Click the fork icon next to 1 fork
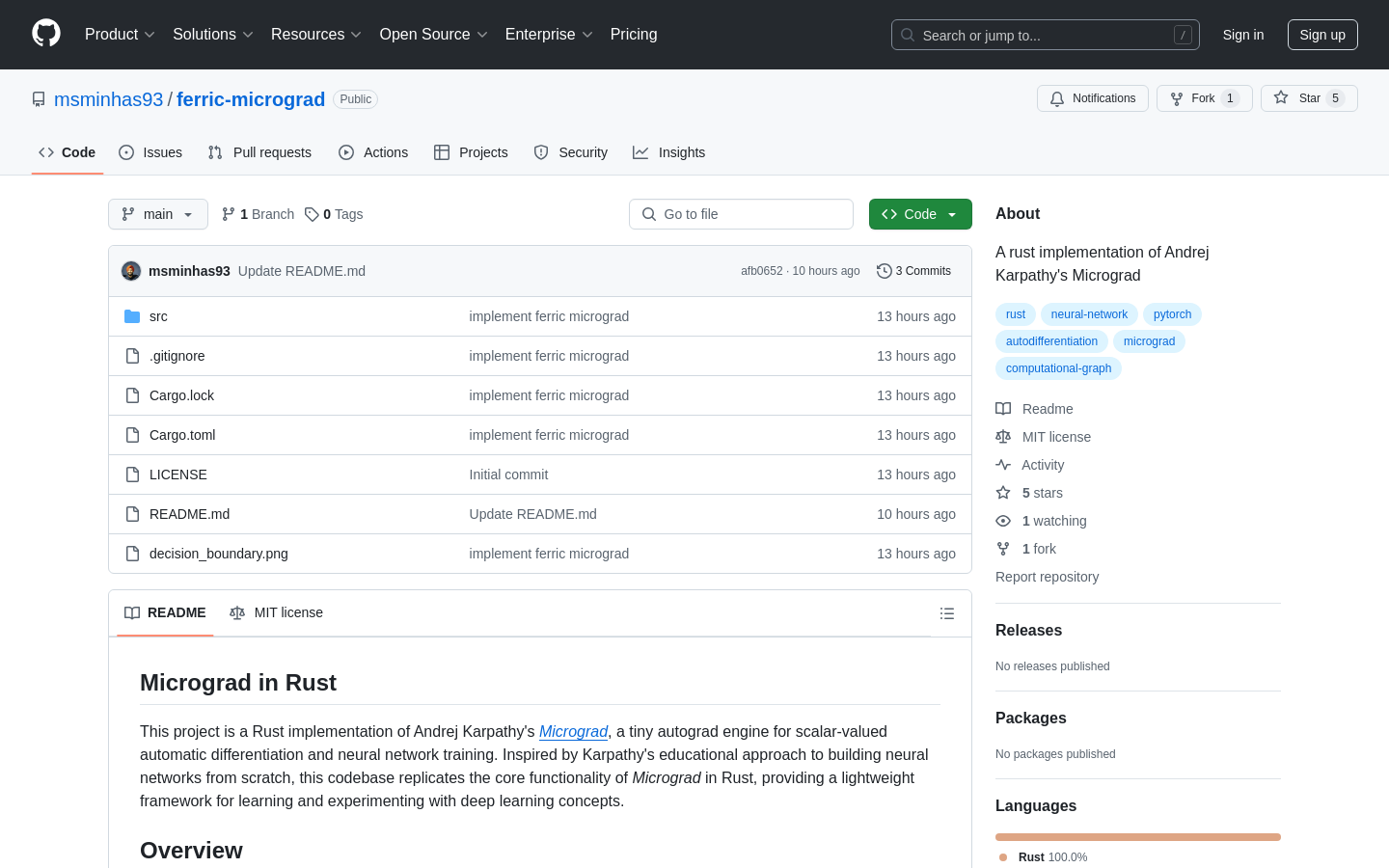 (x=1003, y=549)
